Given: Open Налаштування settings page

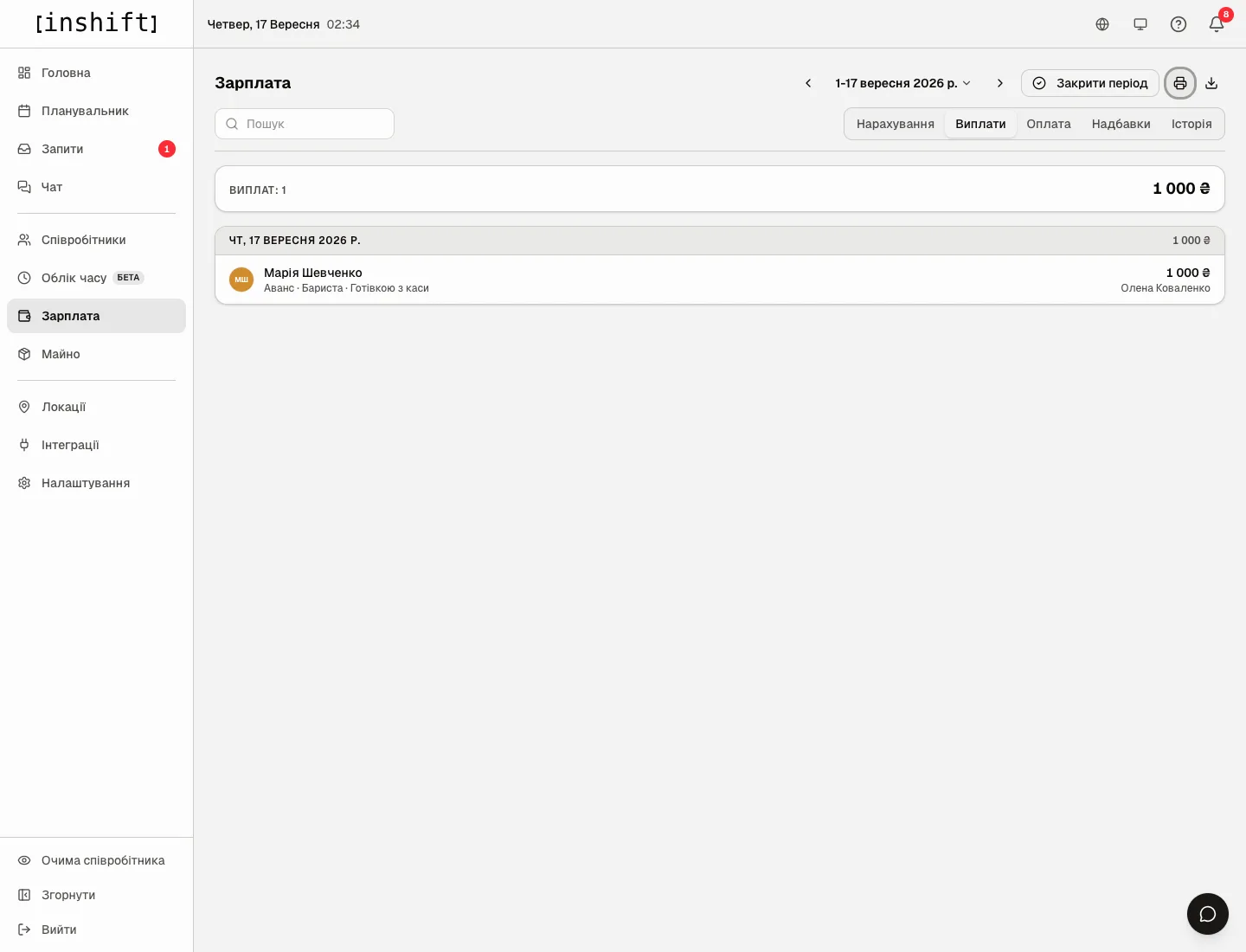Looking at the screenshot, I should 96,483.
